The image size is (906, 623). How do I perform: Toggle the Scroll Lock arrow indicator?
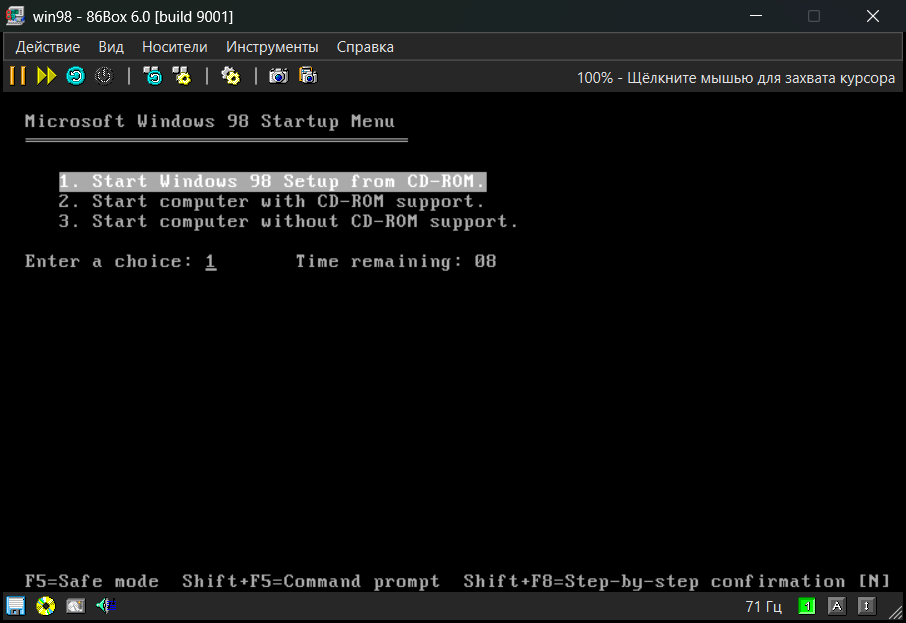866,606
